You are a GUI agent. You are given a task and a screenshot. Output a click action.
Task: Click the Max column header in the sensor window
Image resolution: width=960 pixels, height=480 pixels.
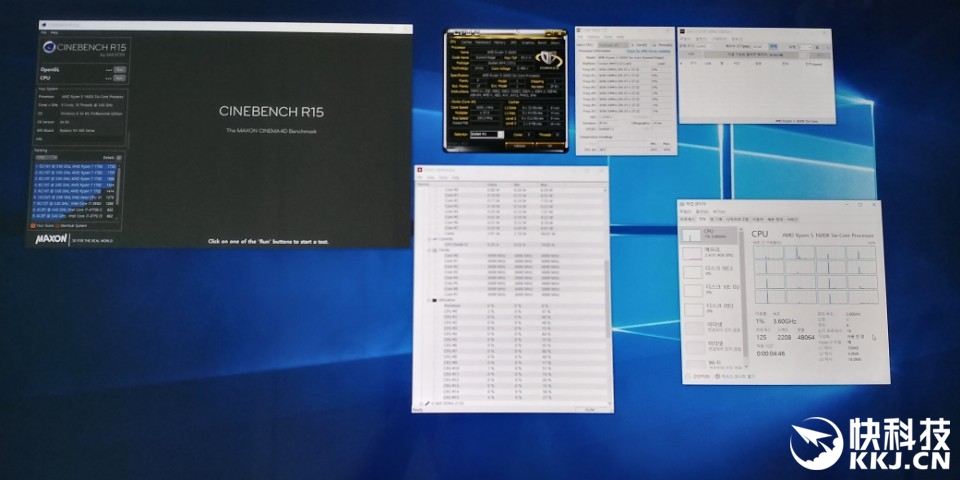544,184
